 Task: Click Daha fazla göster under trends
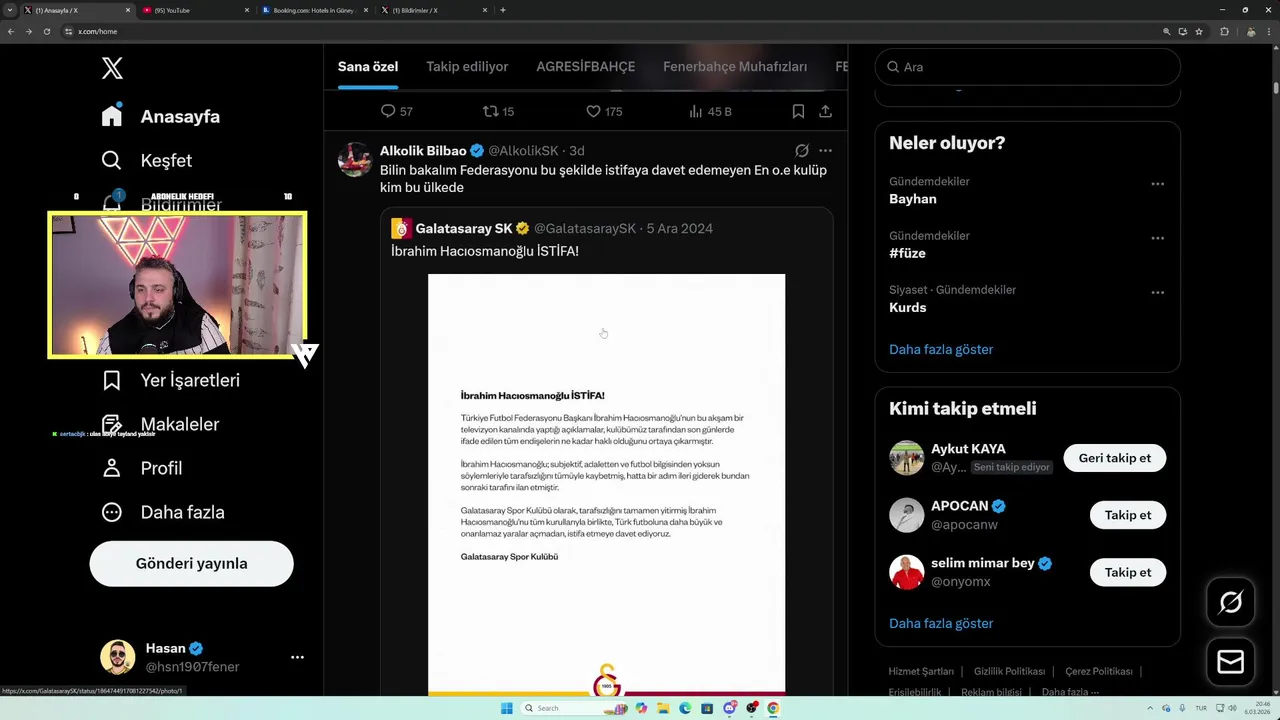click(941, 349)
